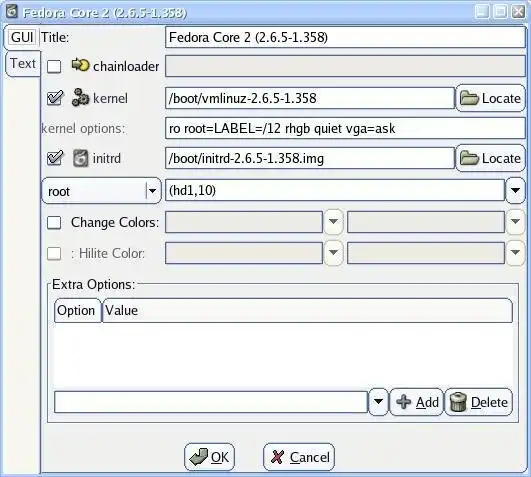Open the root command type dropdown

(x=101, y=191)
